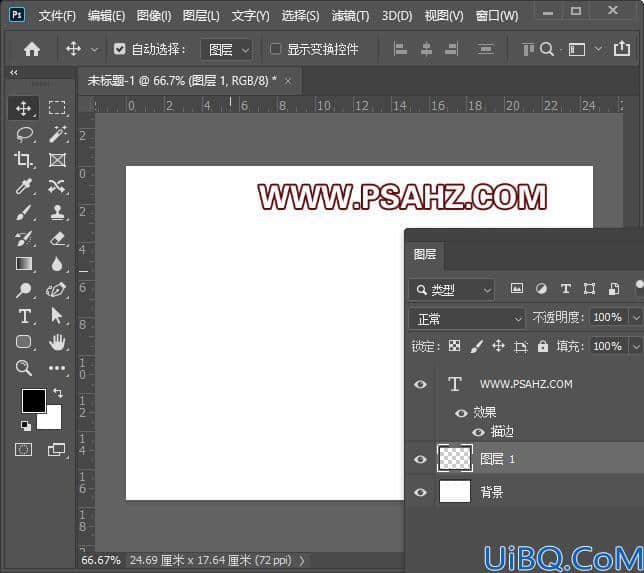
Task: Enable Show Transform Controls checkbox
Action: pos(275,49)
